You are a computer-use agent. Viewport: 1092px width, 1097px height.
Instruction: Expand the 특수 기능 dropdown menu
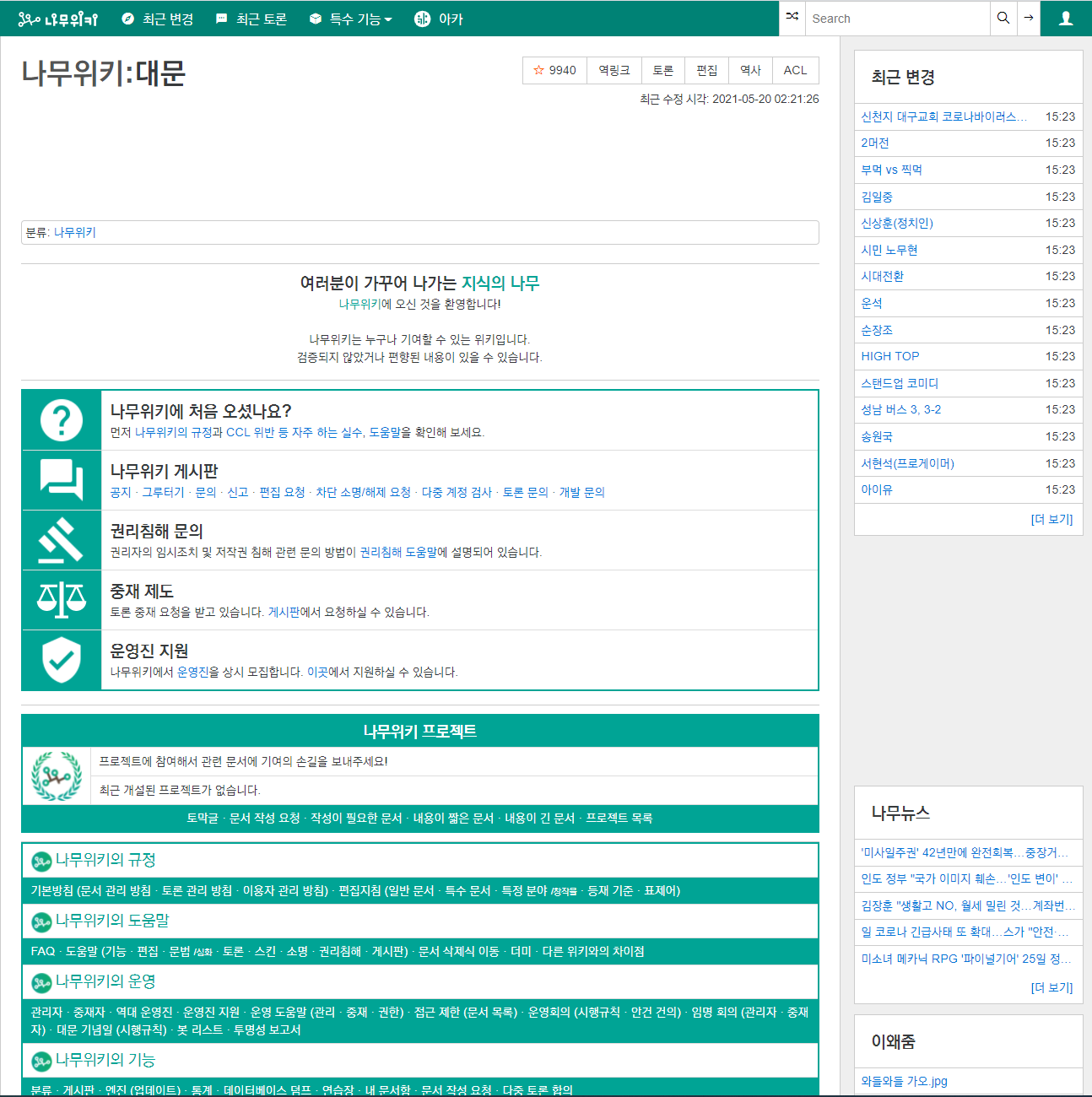tap(350, 19)
